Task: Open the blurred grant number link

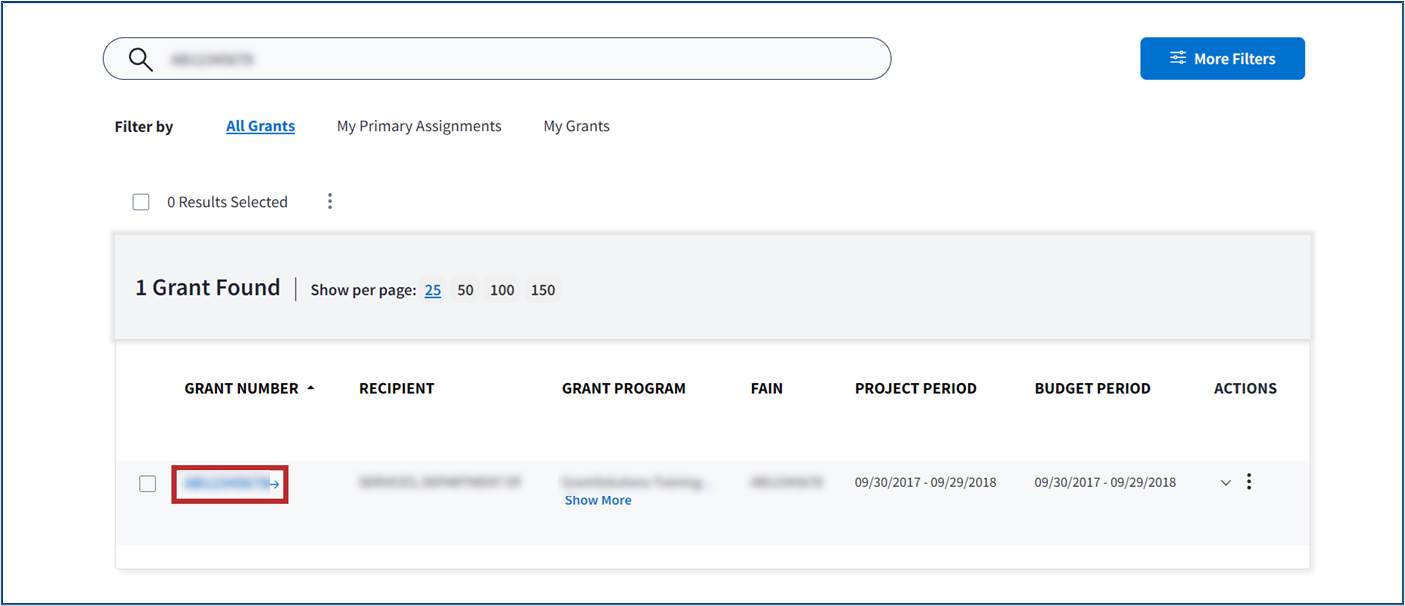Action: click(x=225, y=484)
